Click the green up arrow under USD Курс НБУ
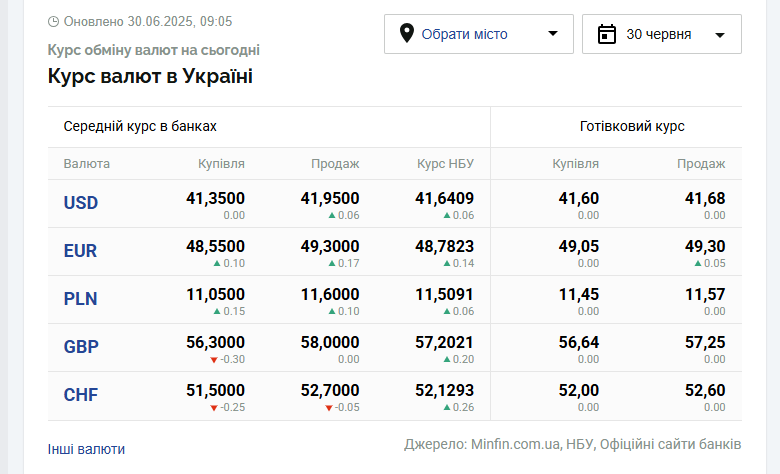This screenshot has width=780, height=474. 447,215
